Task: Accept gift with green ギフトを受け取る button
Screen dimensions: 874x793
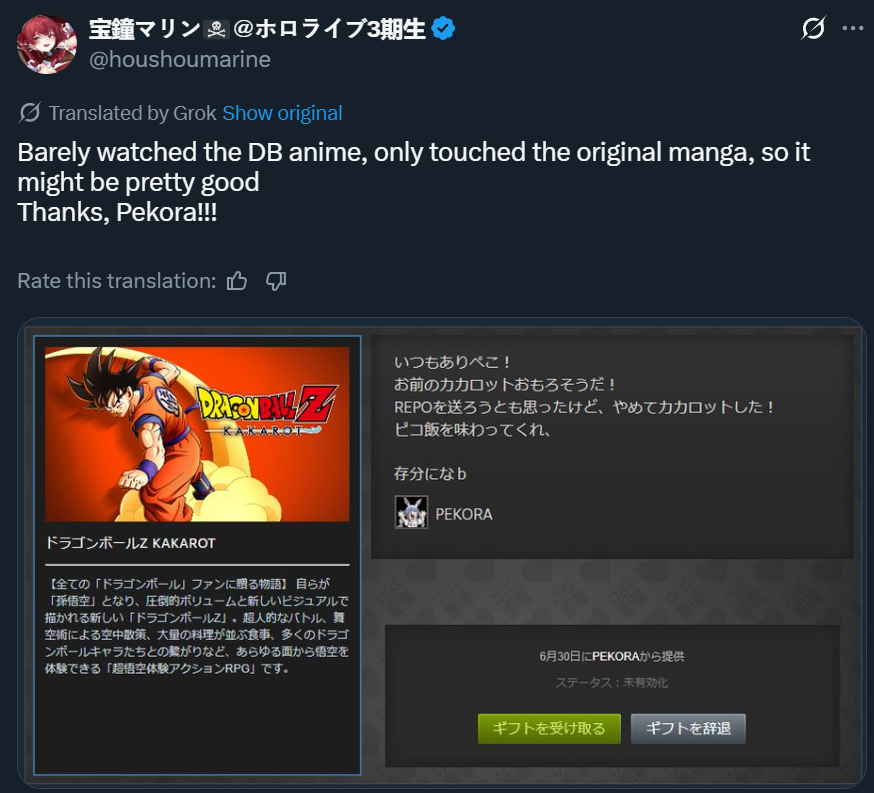Action: [x=549, y=728]
